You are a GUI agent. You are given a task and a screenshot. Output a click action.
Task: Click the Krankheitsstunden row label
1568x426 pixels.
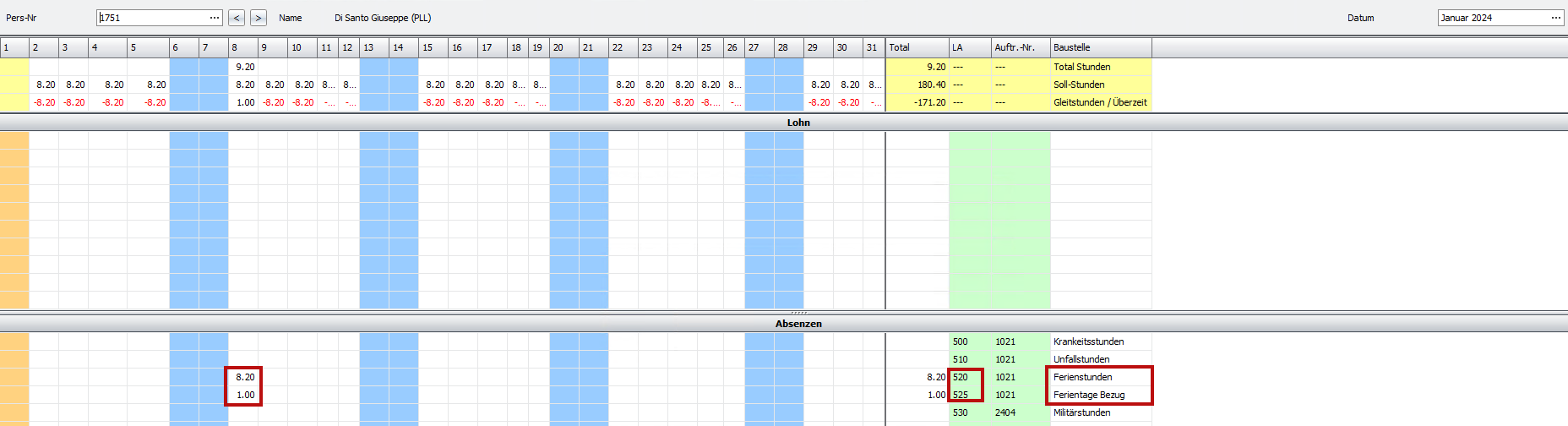click(1088, 341)
